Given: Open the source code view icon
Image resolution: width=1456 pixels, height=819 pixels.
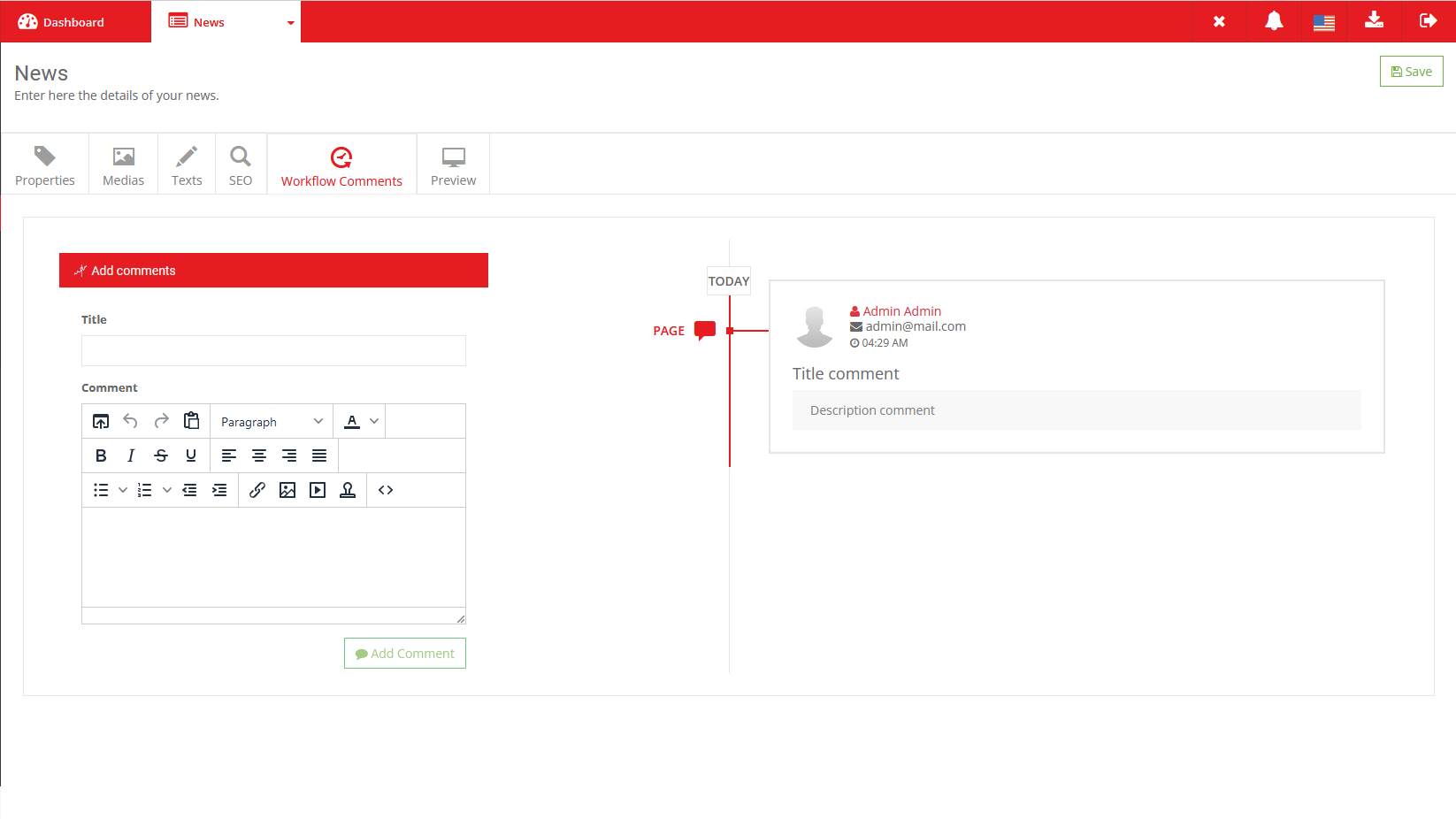Looking at the screenshot, I should pyautogui.click(x=386, y=490).
